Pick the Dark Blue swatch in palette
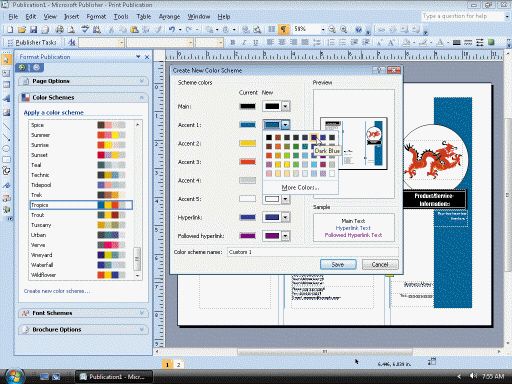Viewport: 512px width, 384px height. (x=314, y=137)
